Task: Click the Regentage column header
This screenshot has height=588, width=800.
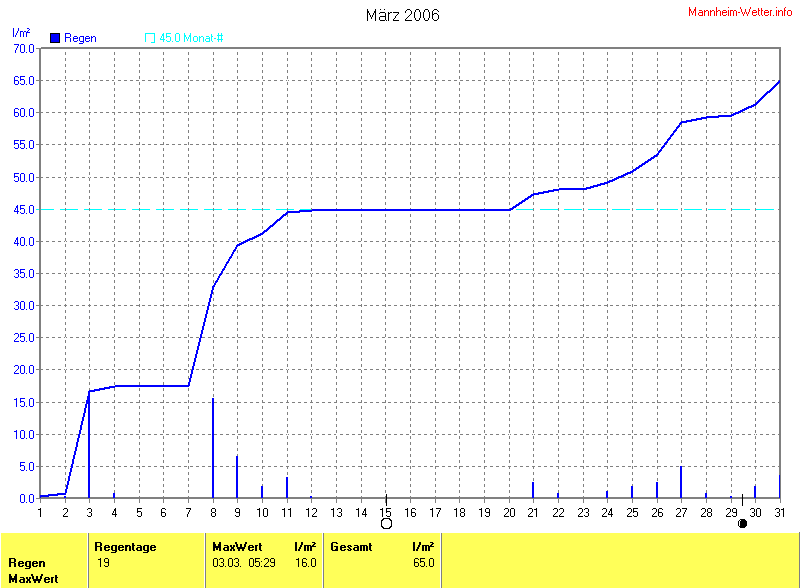Action: pyautogui.click(x=124, y=547)
